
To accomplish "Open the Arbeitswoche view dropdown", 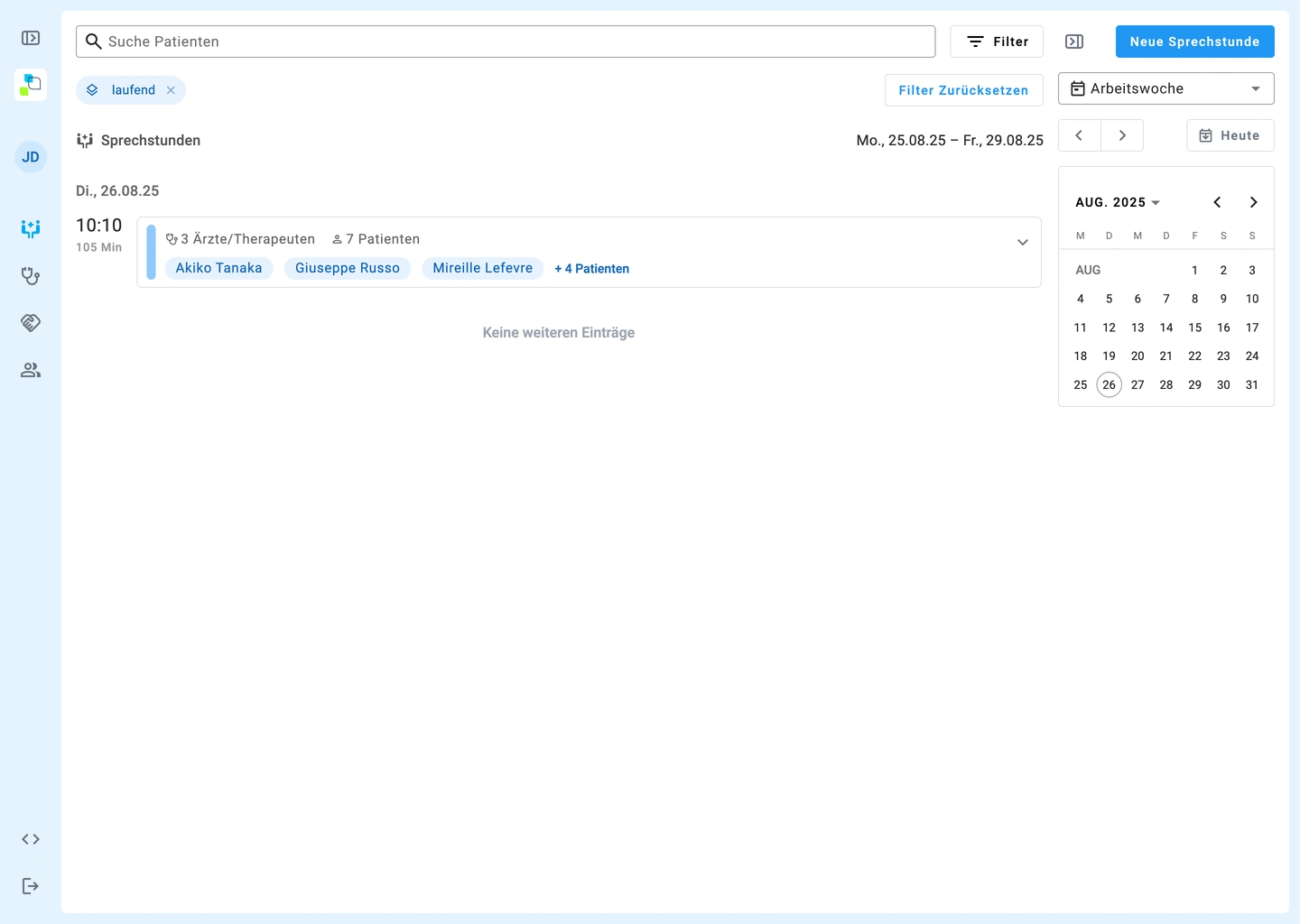I will pos(1165,88).
